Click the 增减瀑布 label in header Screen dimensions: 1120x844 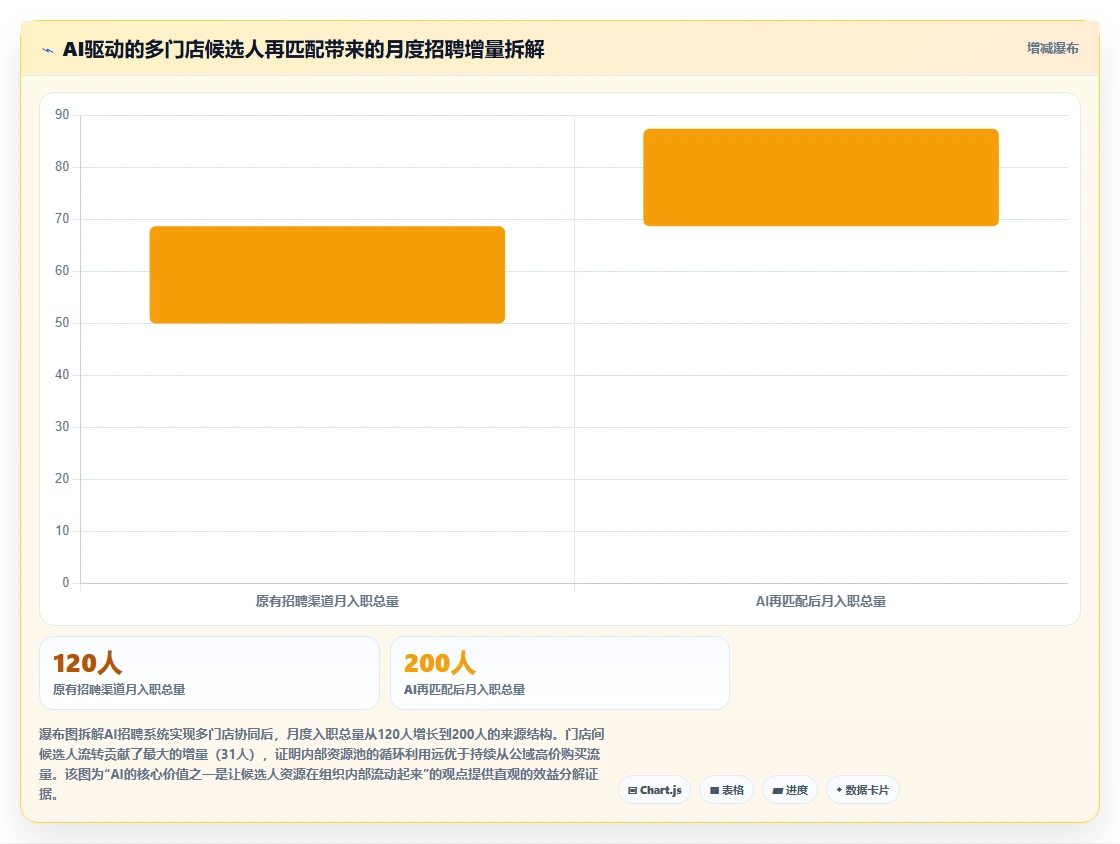(1052, 49)
